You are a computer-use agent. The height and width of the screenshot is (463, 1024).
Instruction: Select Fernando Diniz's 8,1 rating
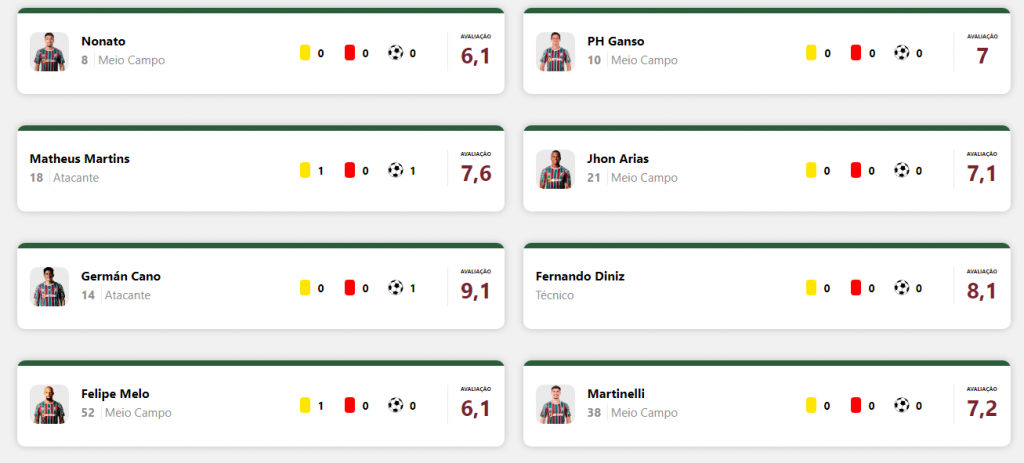[x=982, y=291]
